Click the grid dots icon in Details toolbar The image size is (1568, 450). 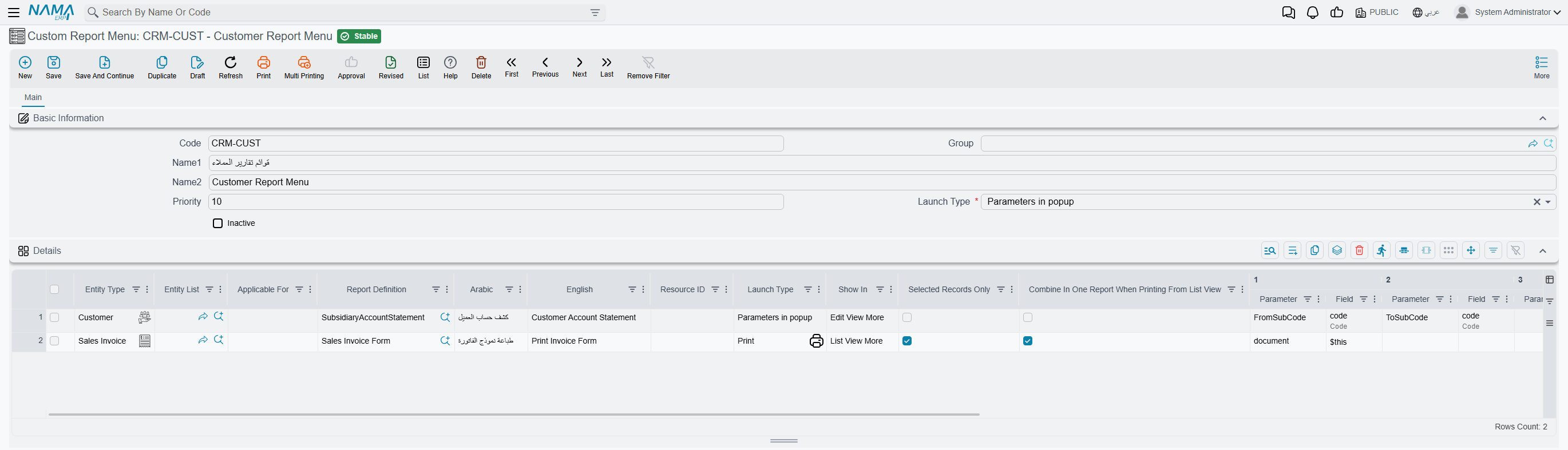point(1449,250)
